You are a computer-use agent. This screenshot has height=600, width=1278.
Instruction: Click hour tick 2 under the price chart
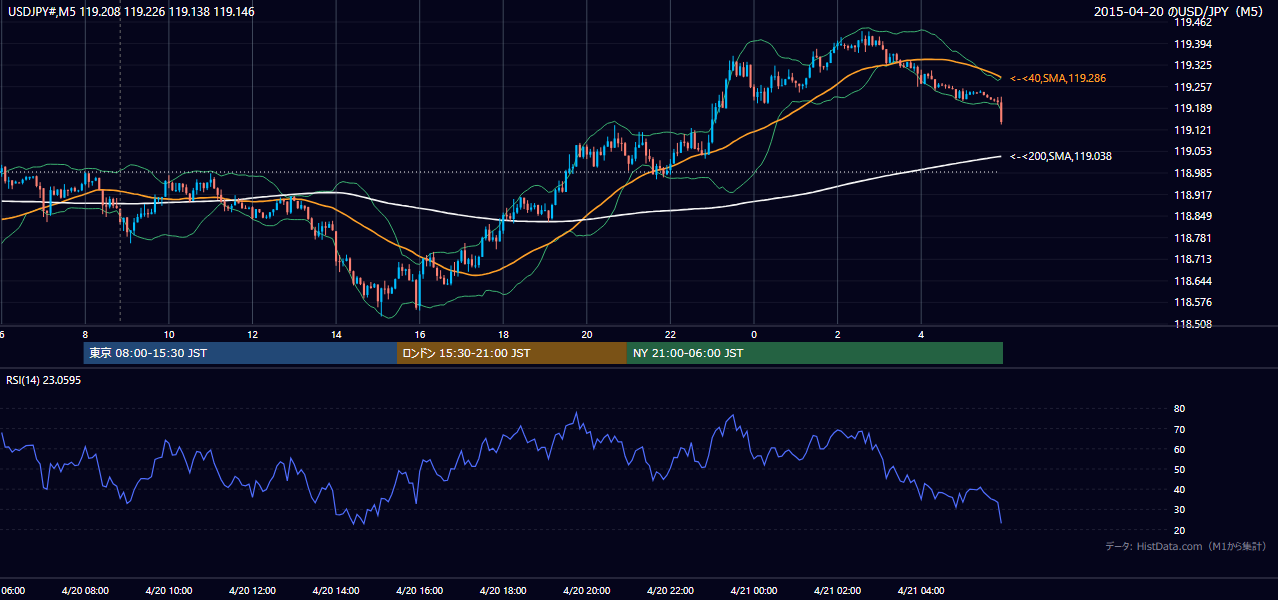838,335
